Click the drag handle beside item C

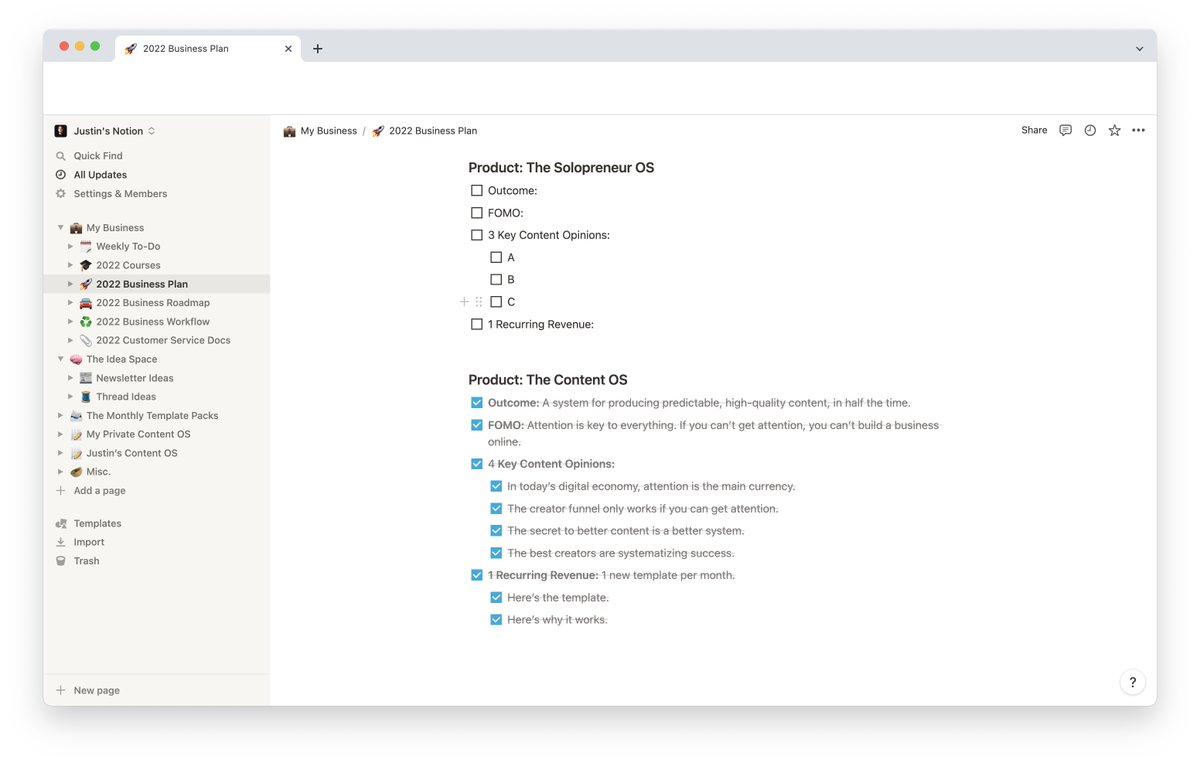[x=479, y=302]
